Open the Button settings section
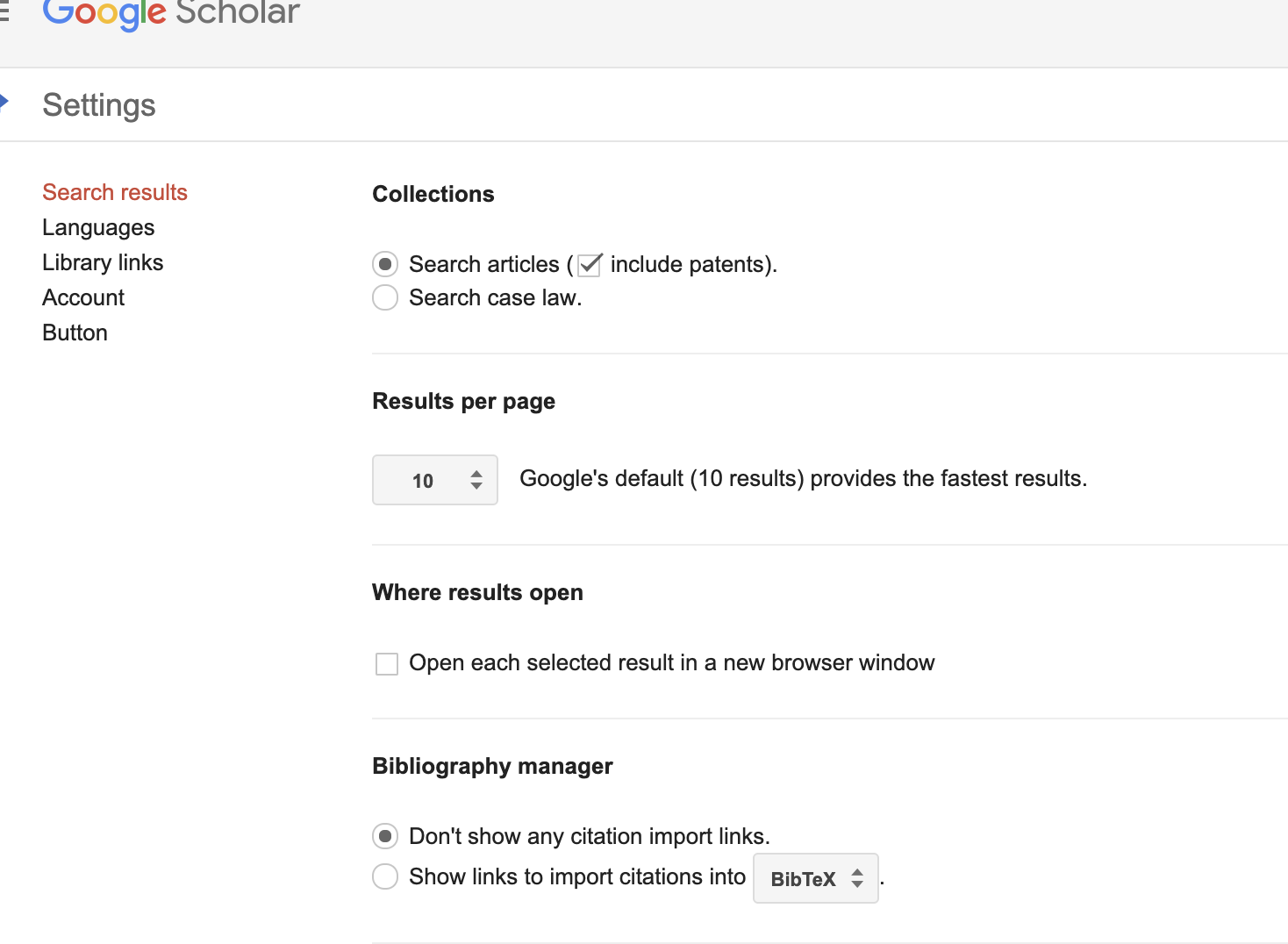 tap(75, 333)
